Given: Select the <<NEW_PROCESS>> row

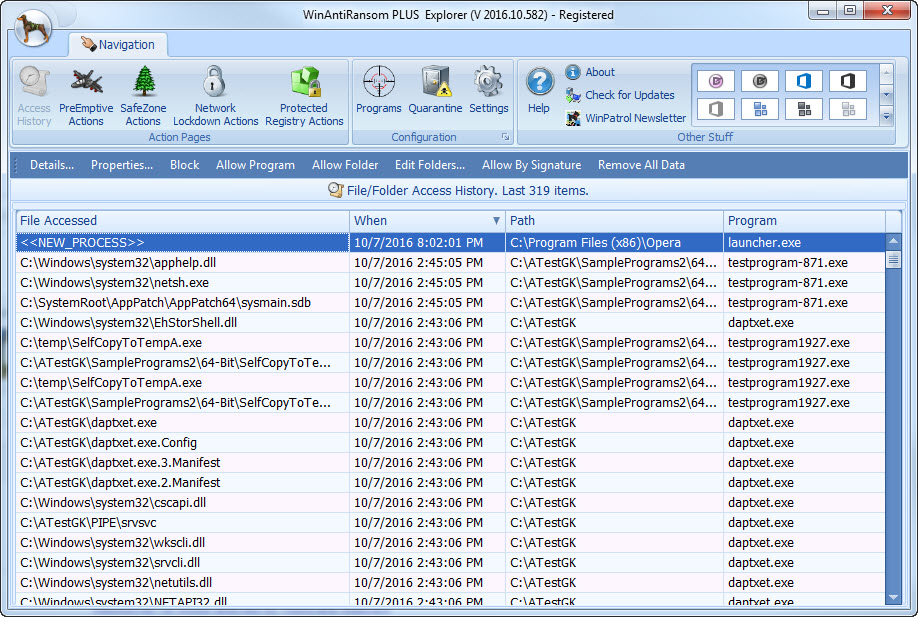Looking at the screenshot, I should [450, 242].
